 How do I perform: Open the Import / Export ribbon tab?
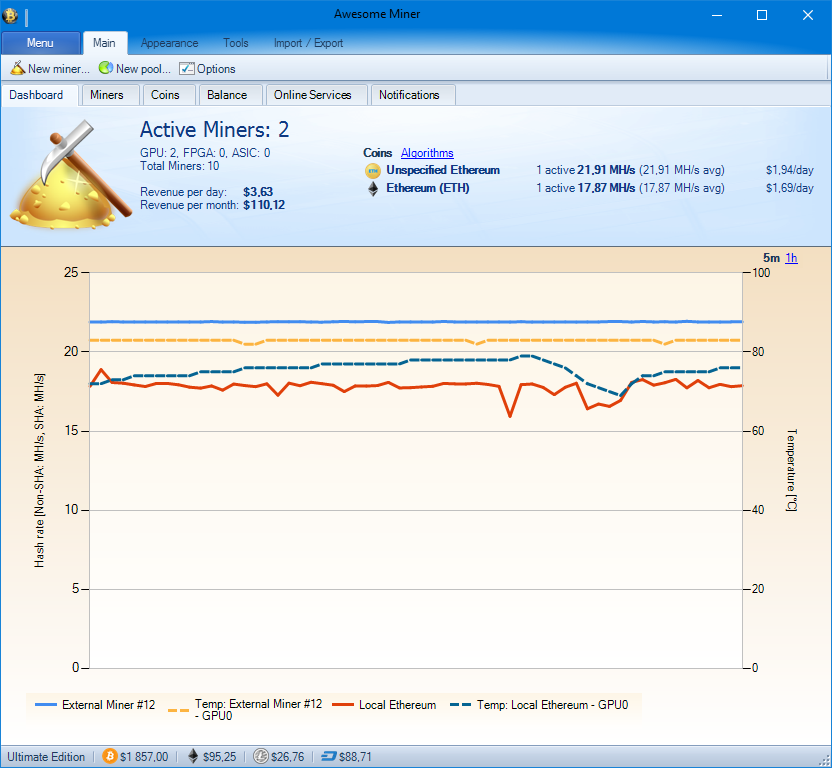tap(308, 43)
